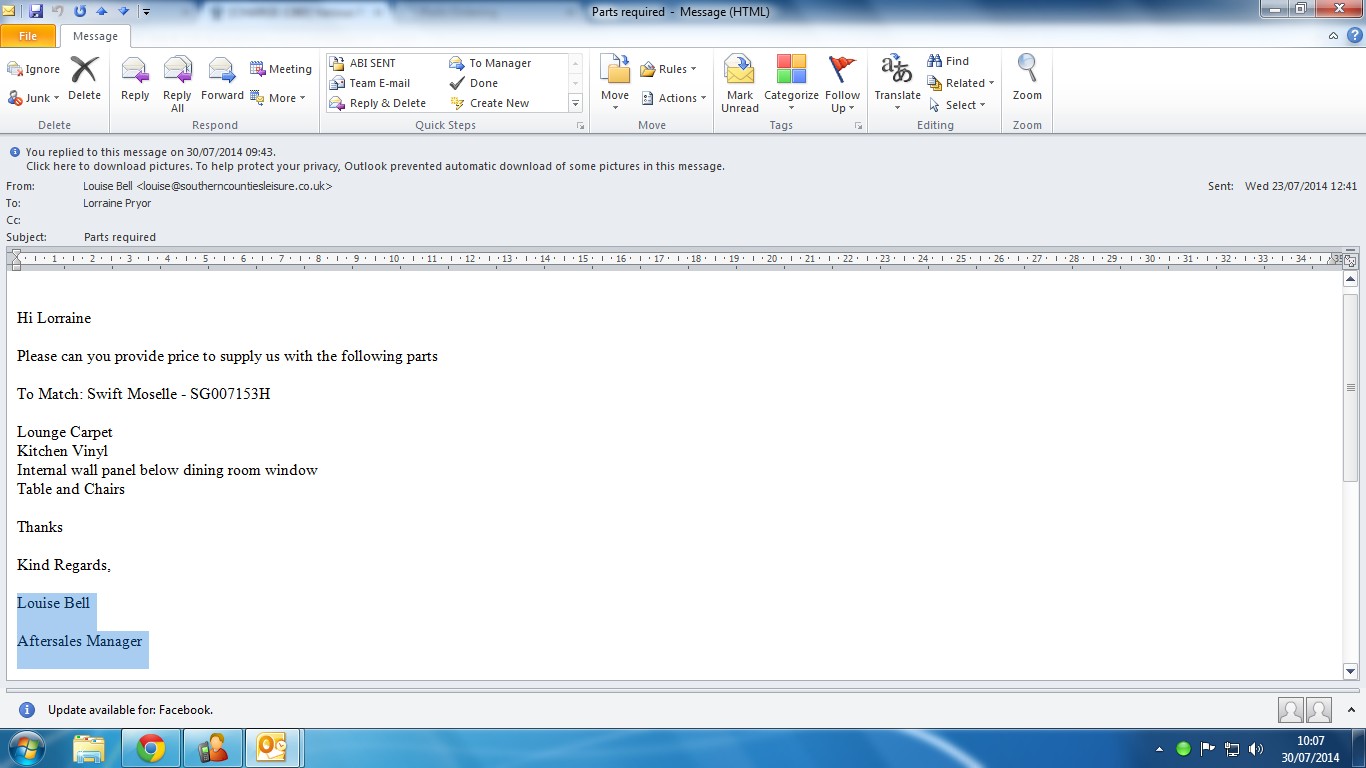Select the Message ribbon tab
Image resolution: width=1366 pixels, height=768 pixels.
coord(95,36)
